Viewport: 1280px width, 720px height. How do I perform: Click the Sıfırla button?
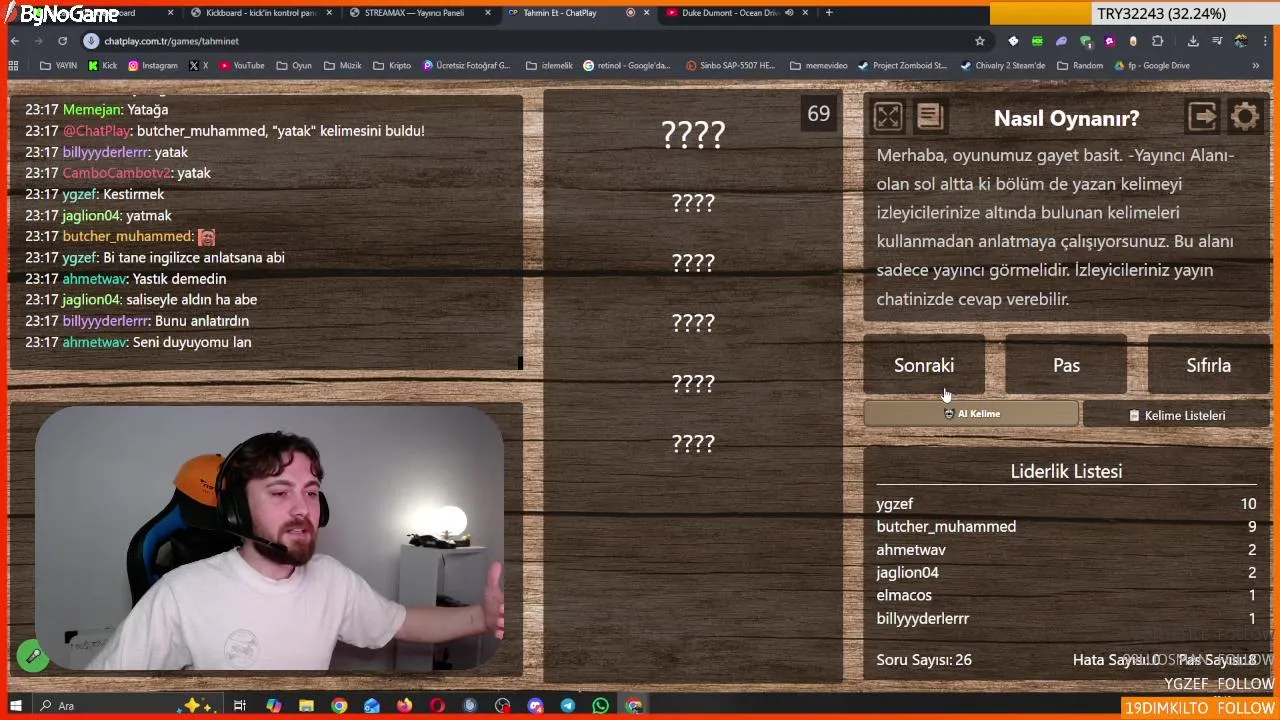click(1208, 365)
